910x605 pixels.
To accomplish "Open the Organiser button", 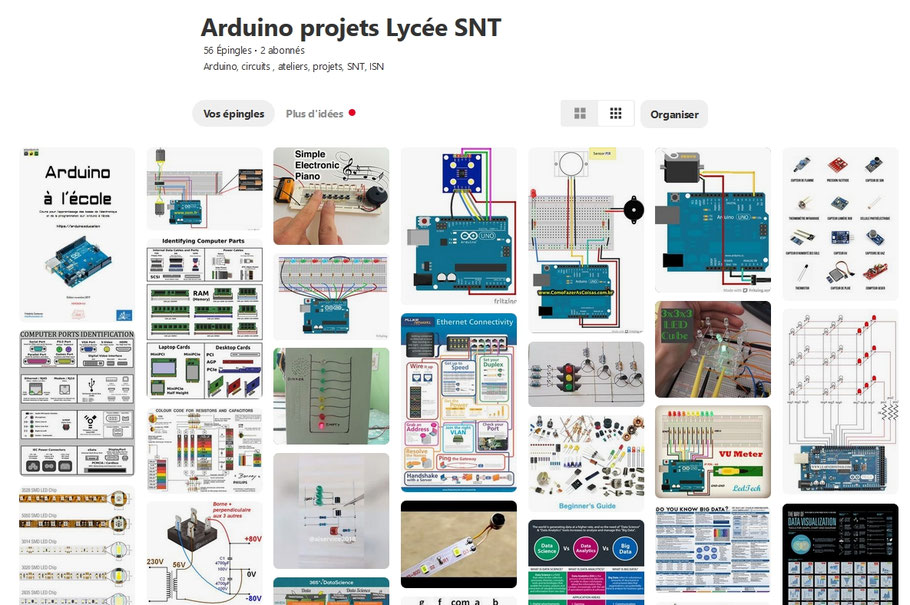I will (674, 114).
